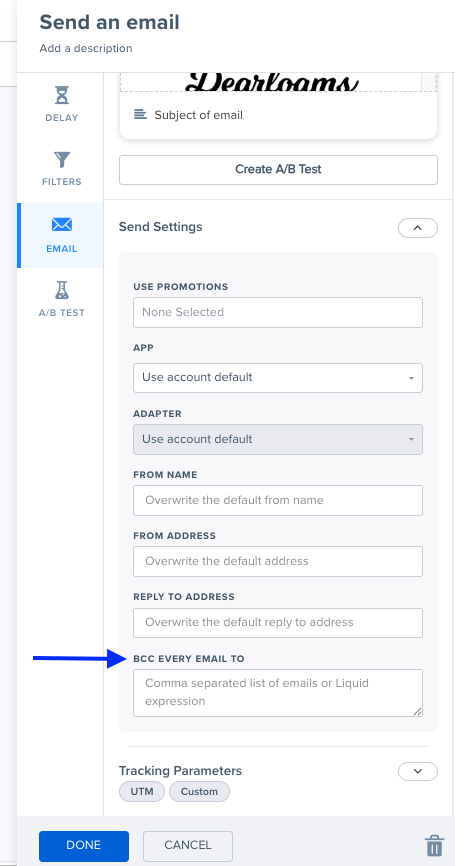The height and width of the screenshot is (866, 455).
Task: Focus the From Name input field
Action: (278, 500)
